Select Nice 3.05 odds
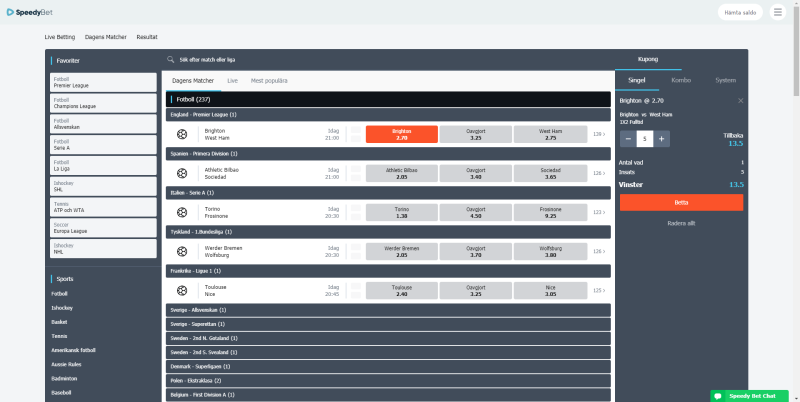The width and height of the screenshot is (800, 402). tap(551, 291)
